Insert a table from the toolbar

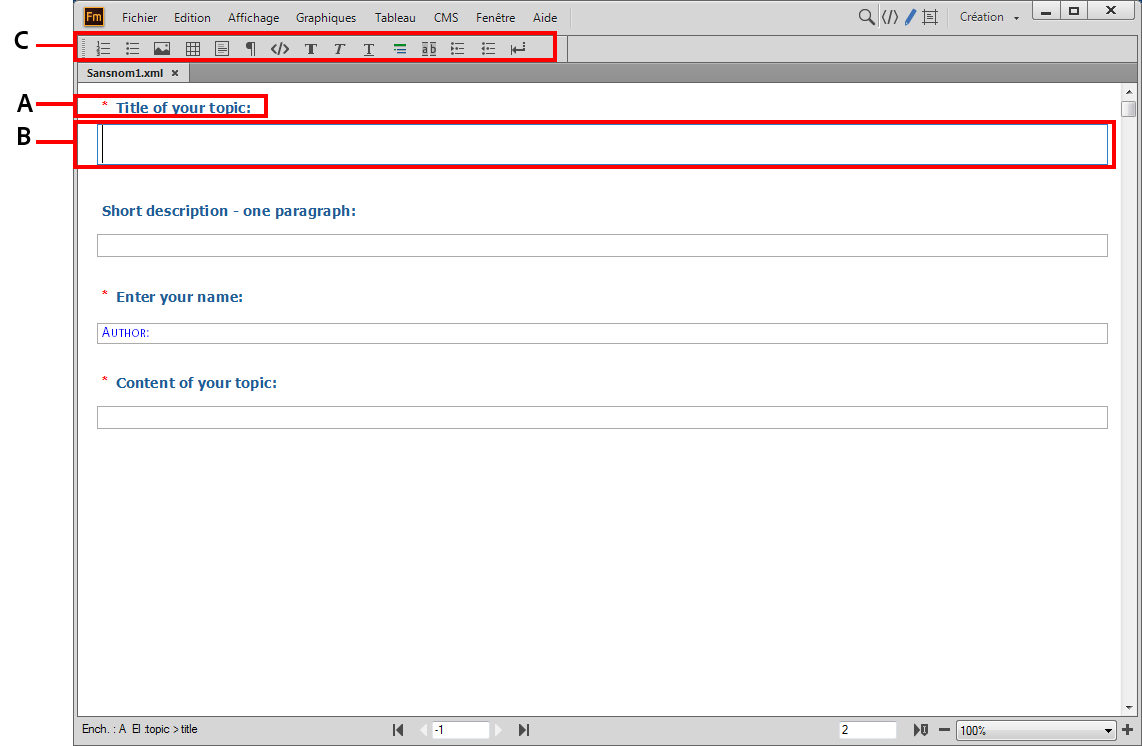(192, 48)
